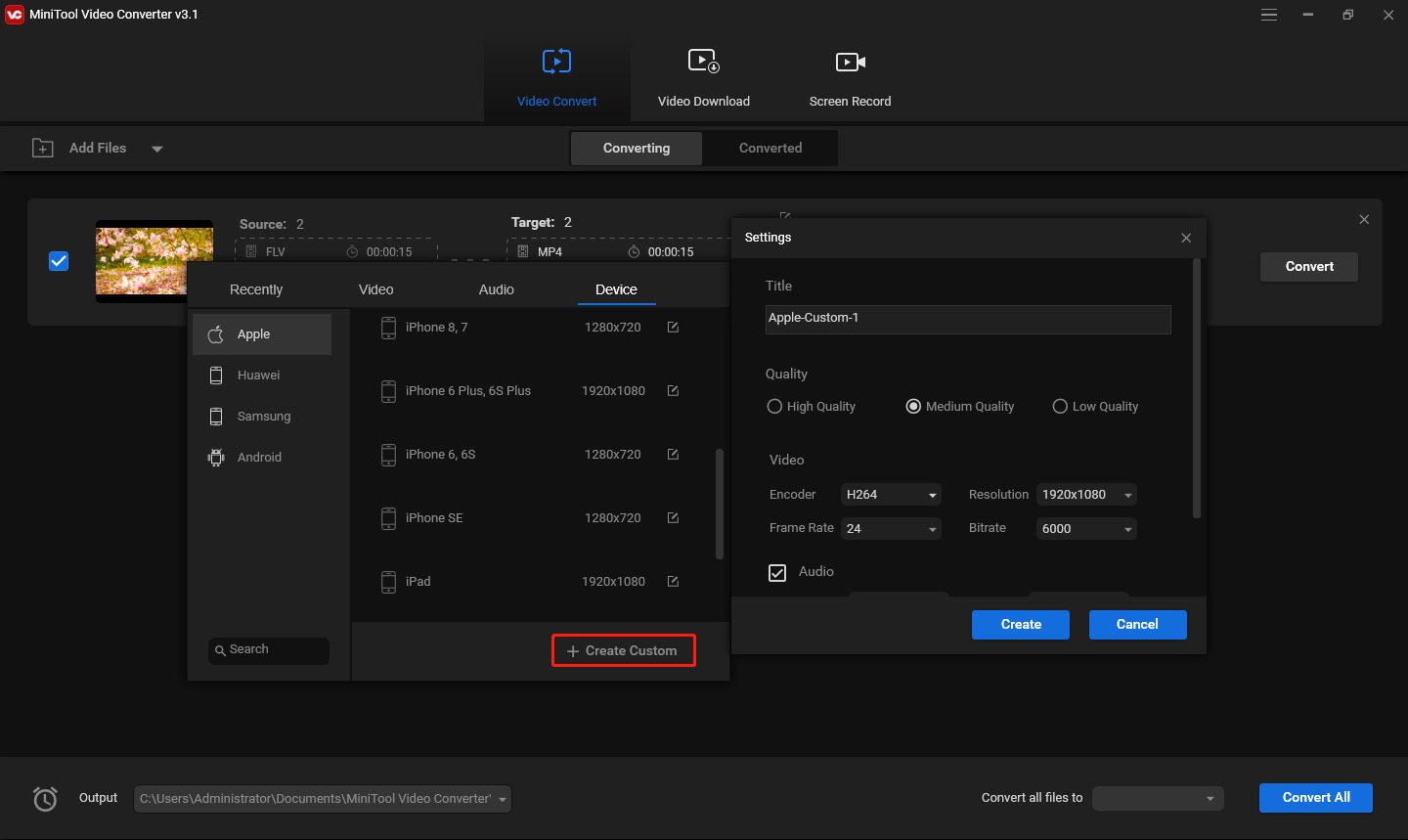This screenshot has width=1408, height=840.
Task: Open the Video Download section icon
Action: click(x=704, y=62)
